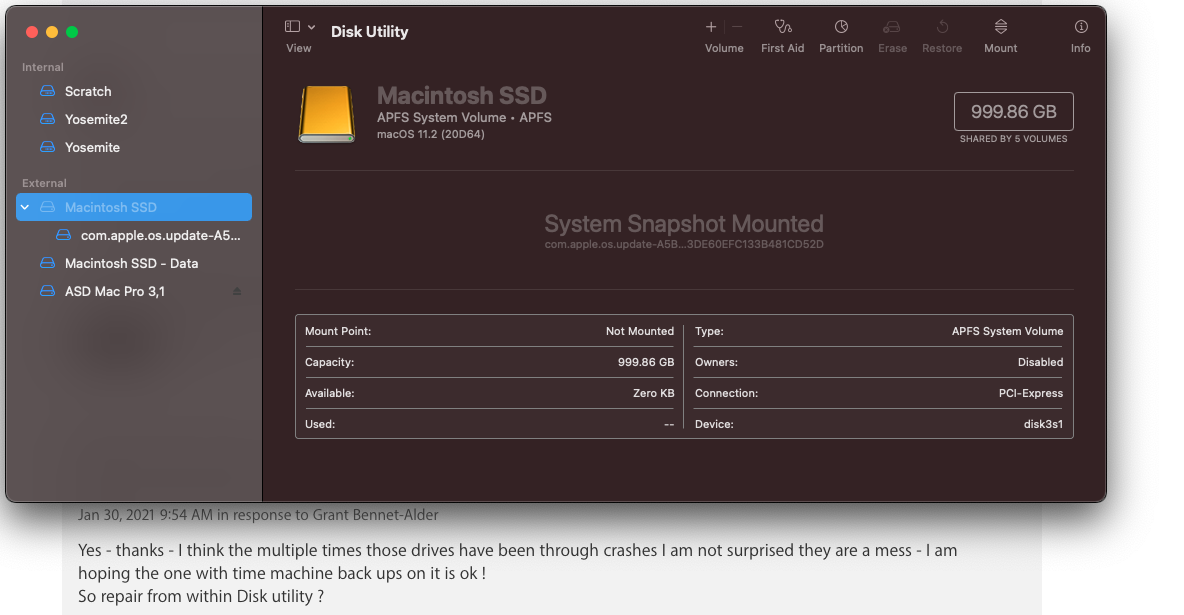
Task: Click the Restore toolbar icon
Action: pyautogui.click(x=942, y=26)
